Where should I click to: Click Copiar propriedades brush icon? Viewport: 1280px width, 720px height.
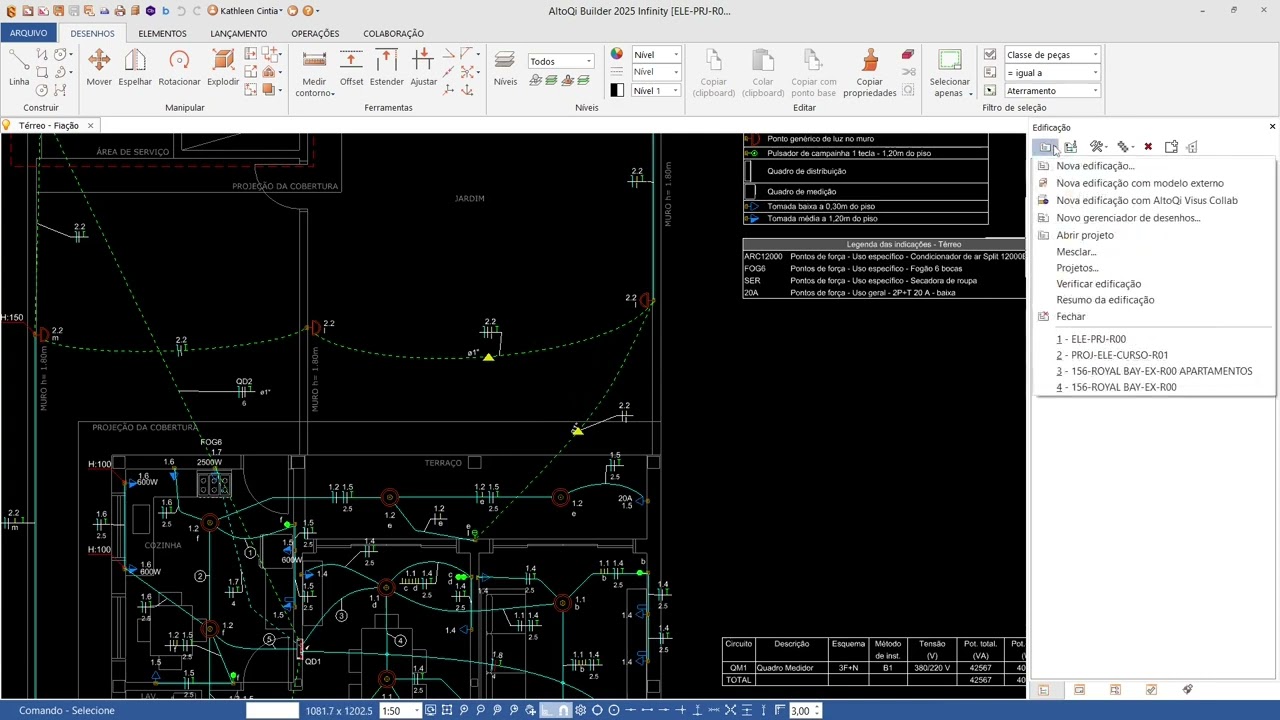(x=869, y=72)
